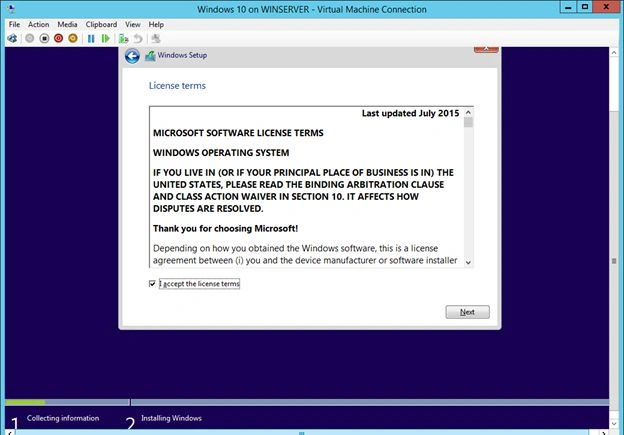Click 'Thank you for choosing Microsoft!' text

225,228
